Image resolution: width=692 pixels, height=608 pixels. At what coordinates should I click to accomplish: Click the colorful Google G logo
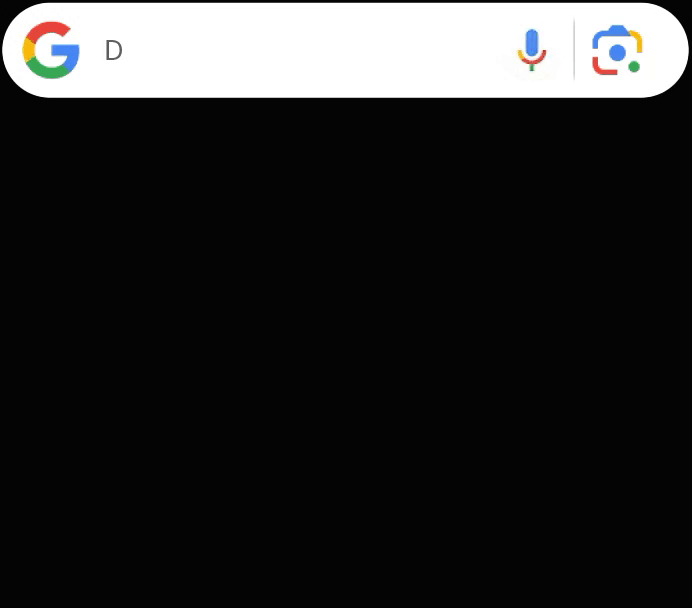click(51, 50)
